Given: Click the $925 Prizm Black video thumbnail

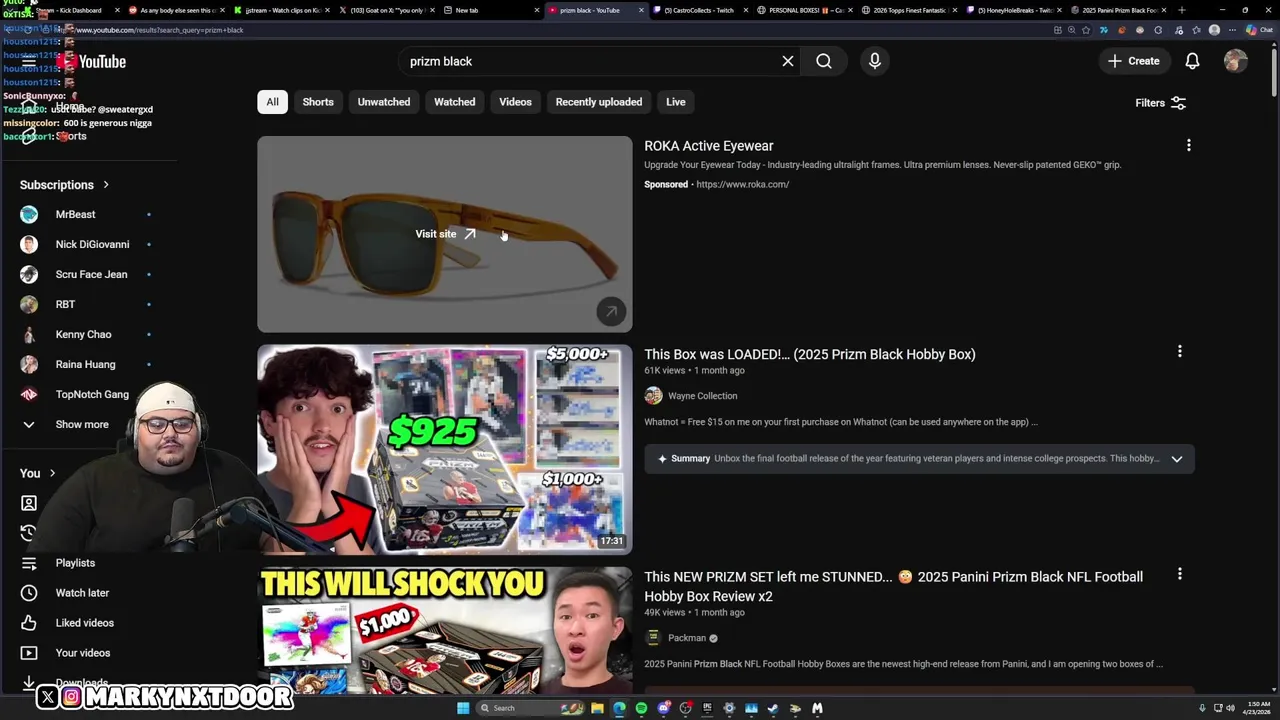Looking at the screenshot, I should [445, 449].
